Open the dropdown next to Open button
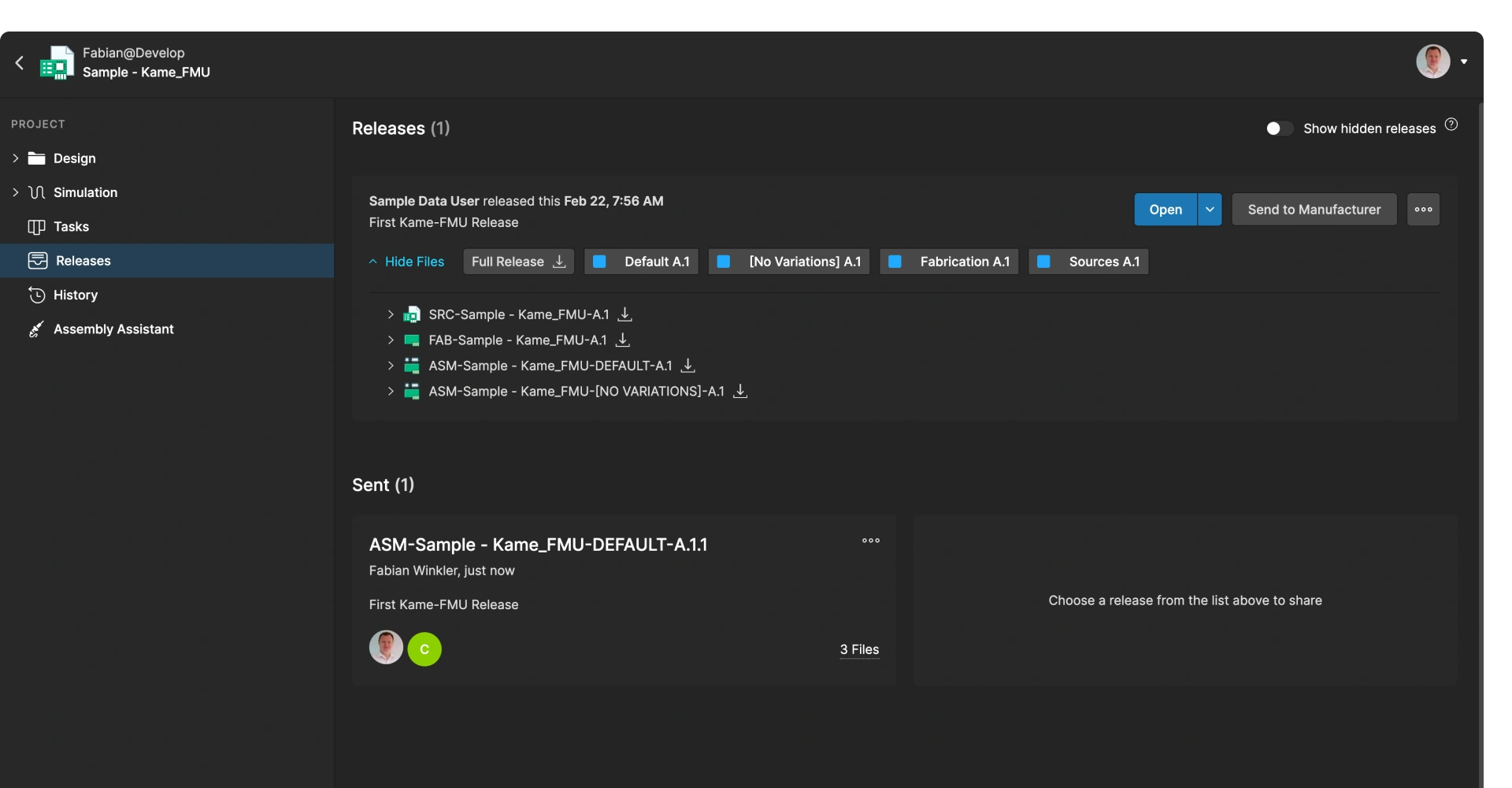Screen dimensions: 1512x788 pyautogui.click(x=1210, y=210)
